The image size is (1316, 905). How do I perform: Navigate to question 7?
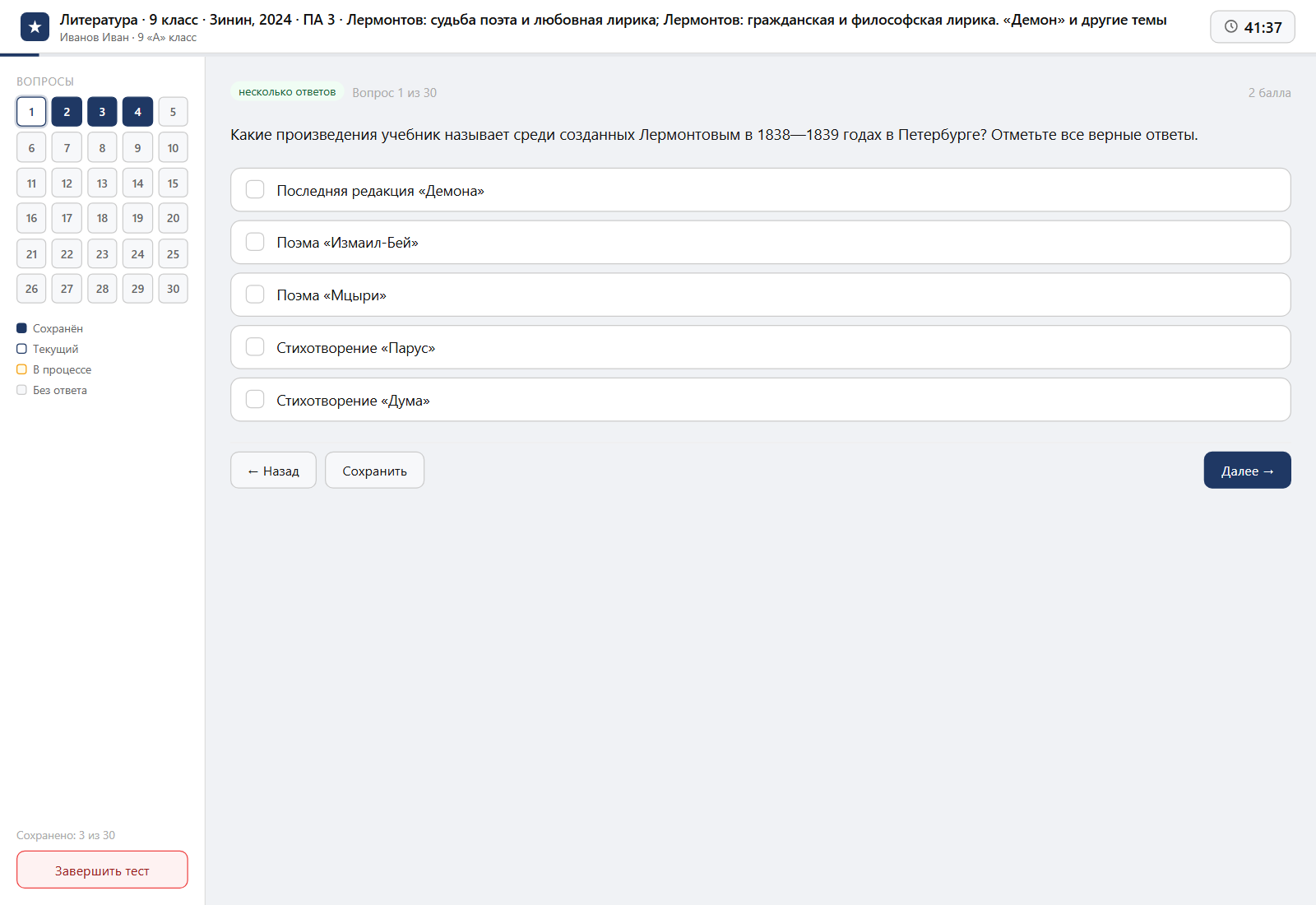click(x=67, y=148)
